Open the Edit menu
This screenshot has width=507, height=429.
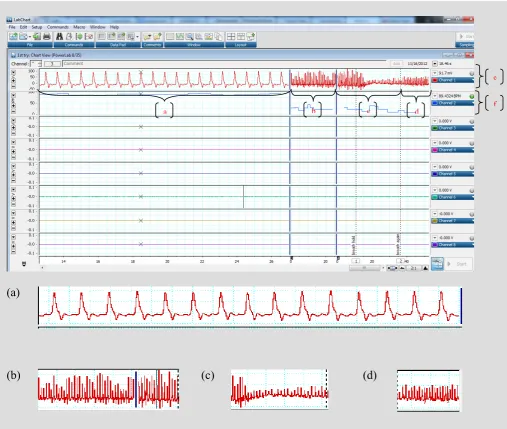(x=23, y=27)
